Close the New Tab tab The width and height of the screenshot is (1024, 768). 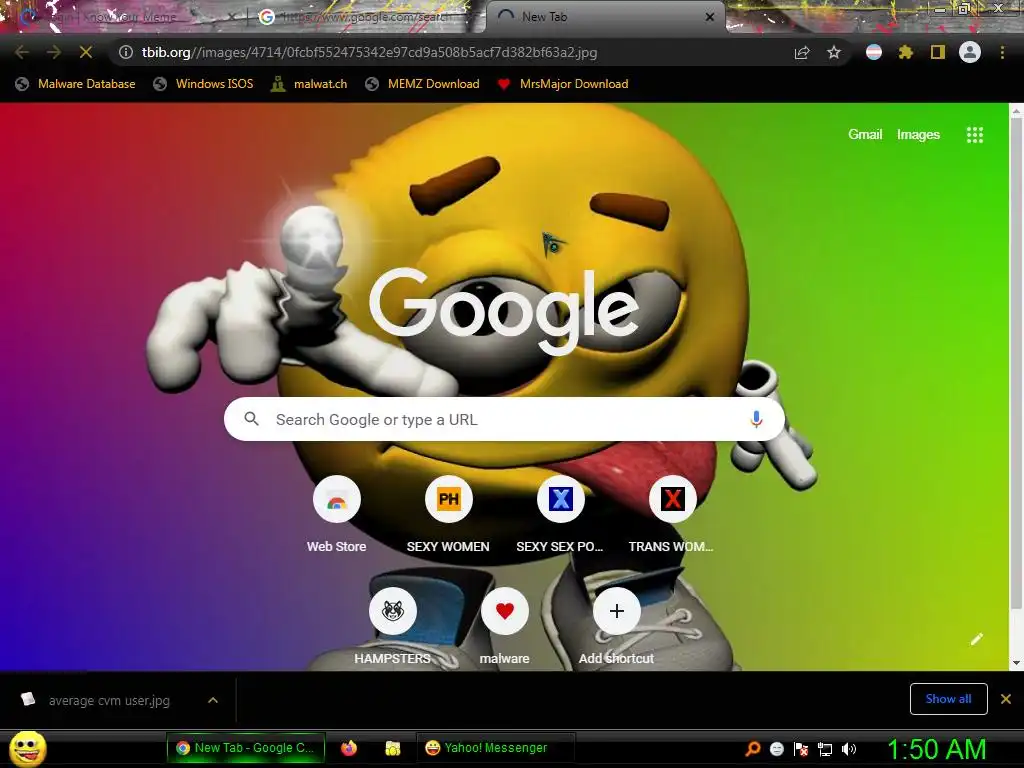(710, 17)
